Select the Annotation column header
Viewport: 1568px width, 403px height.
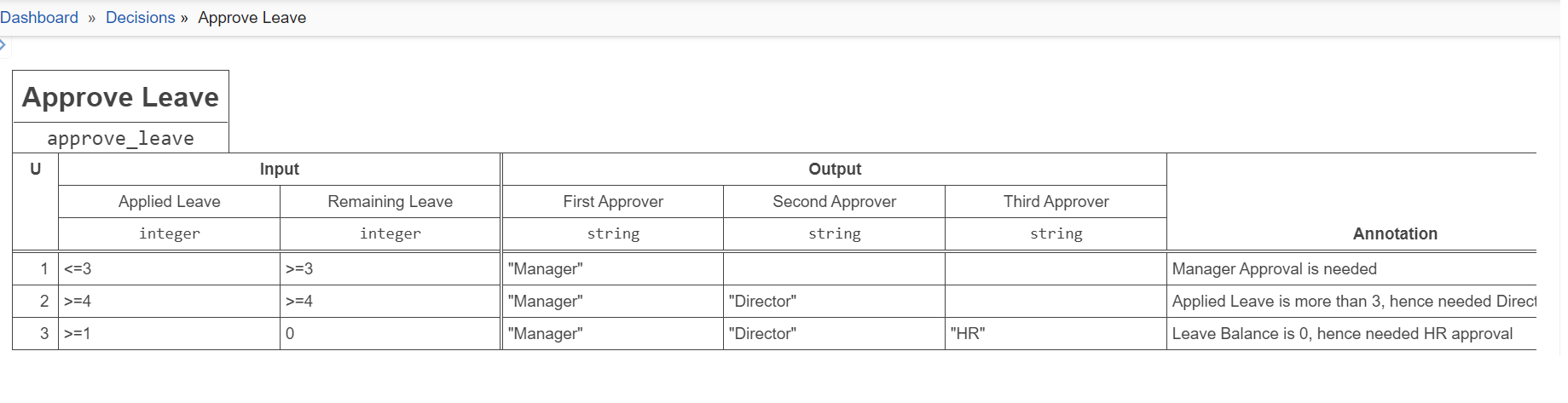(1394, 233)
